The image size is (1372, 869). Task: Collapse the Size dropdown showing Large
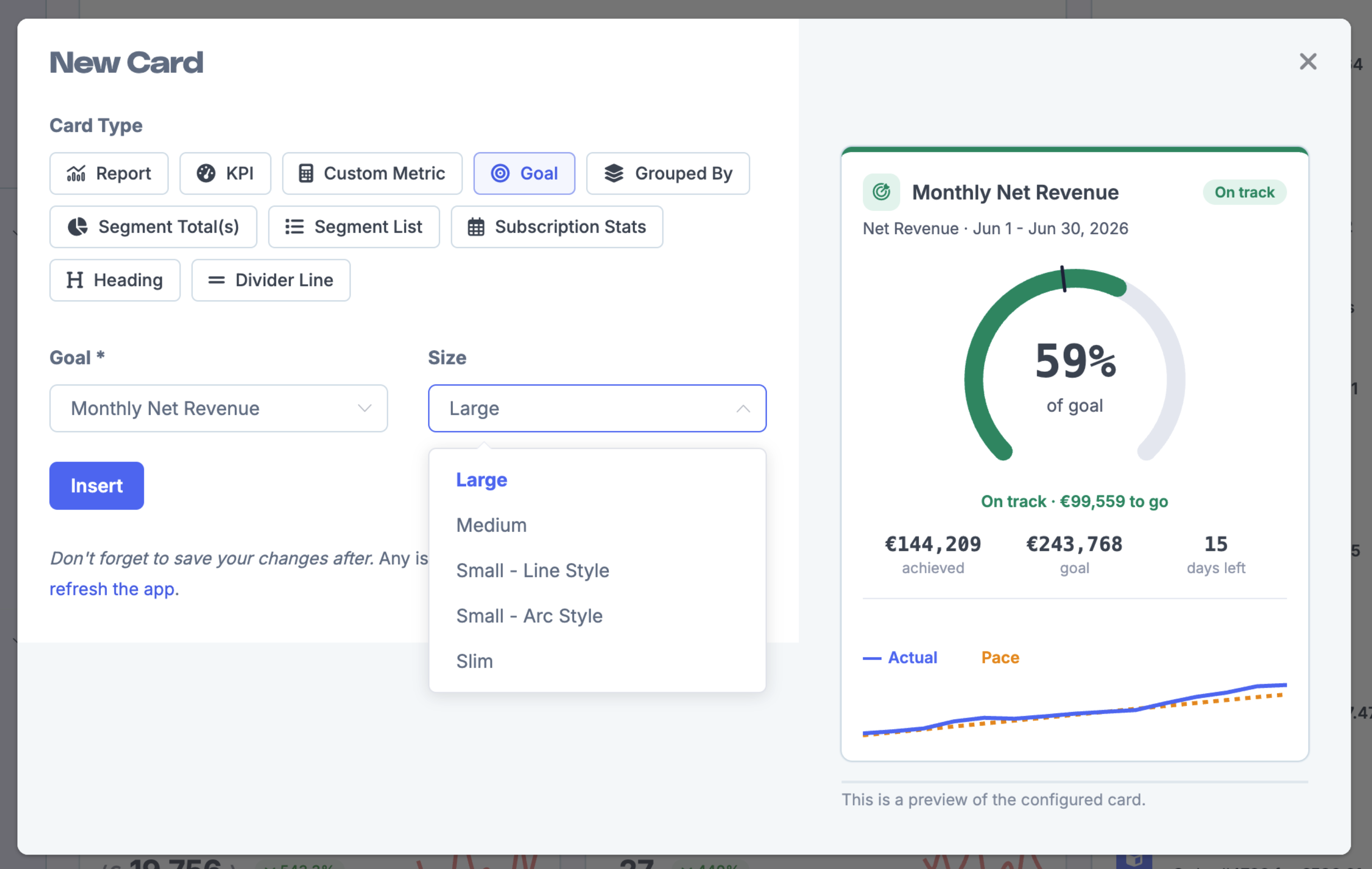pos(596,408)
